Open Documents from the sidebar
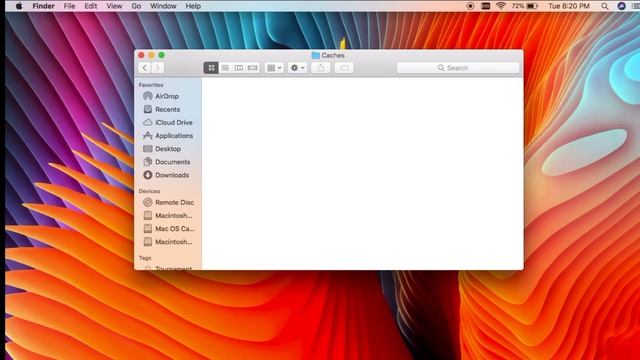Image resolution: width=640 pixels, height=360 pixels. click(168, 162)
